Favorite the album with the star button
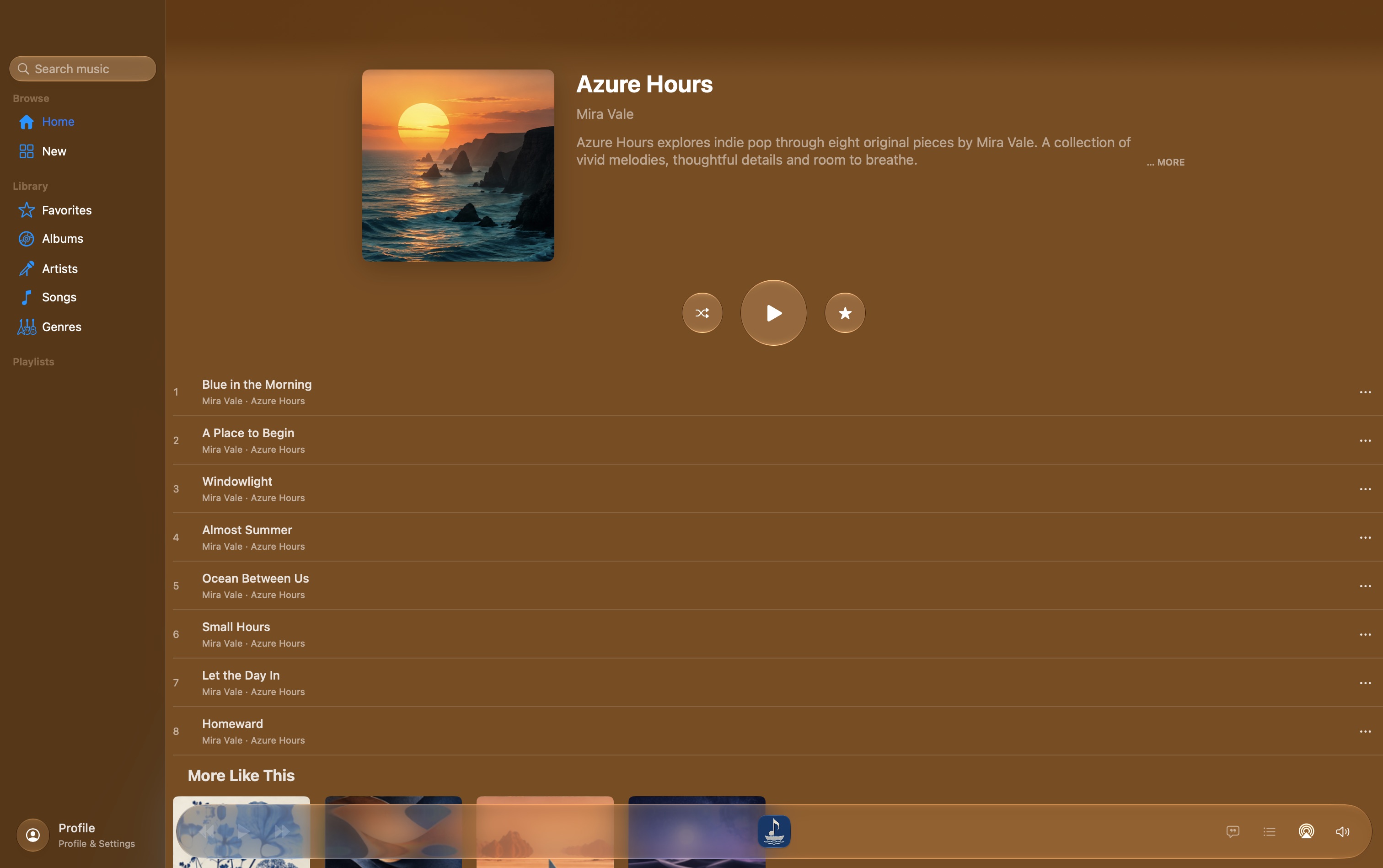The image size is (1383, 868). pos(845,313)
